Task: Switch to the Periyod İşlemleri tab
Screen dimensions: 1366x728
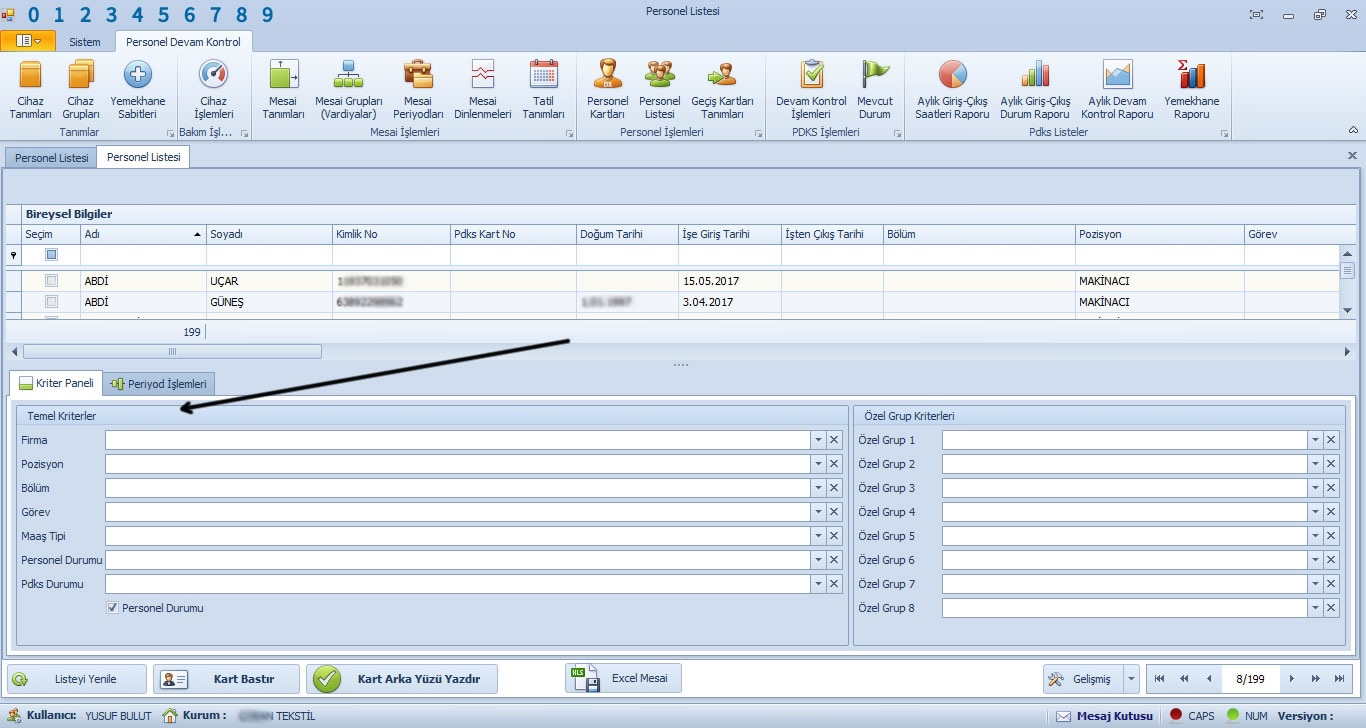Action: point(159,384)
